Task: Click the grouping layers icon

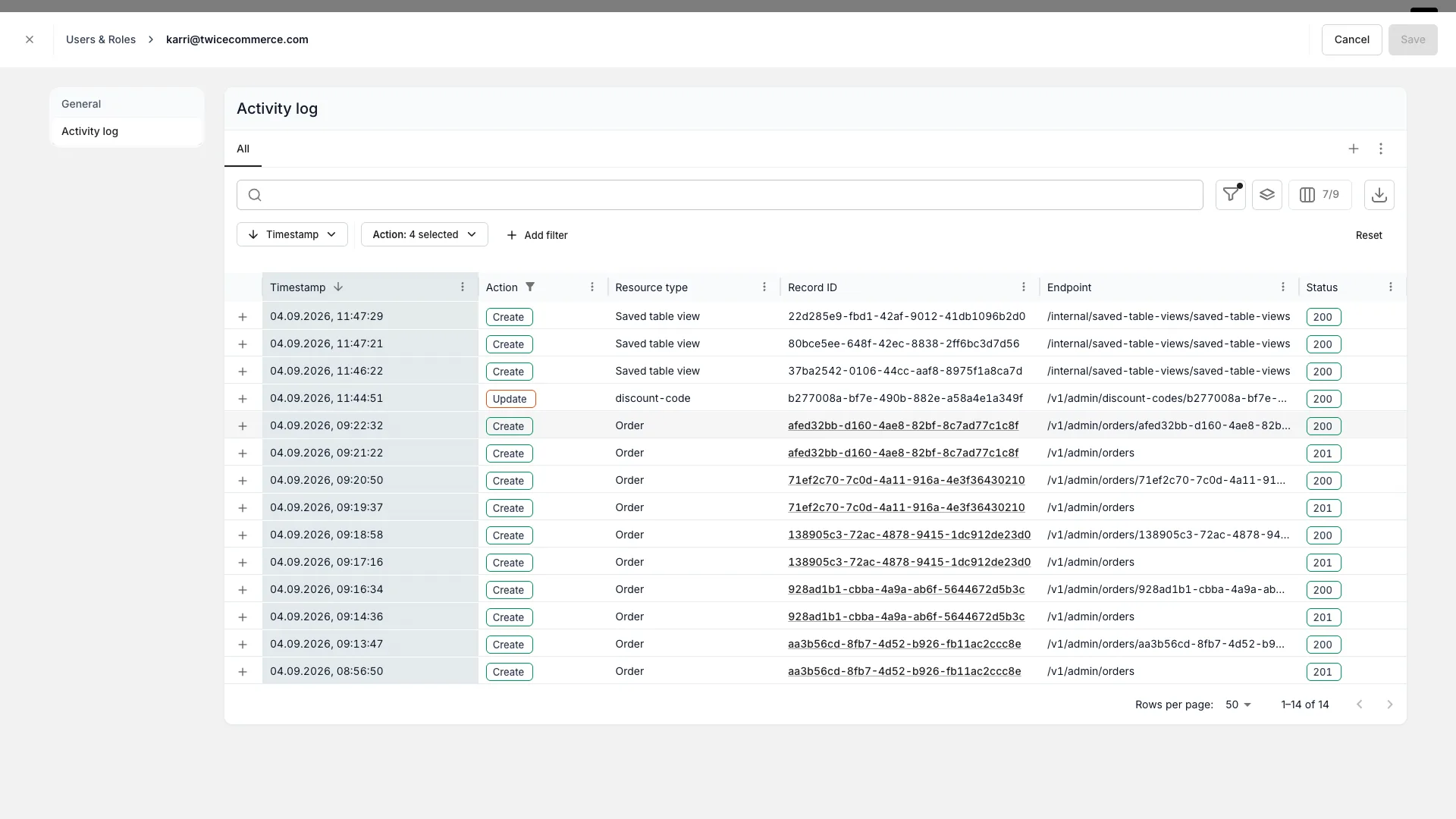Action: [1266, 195]
